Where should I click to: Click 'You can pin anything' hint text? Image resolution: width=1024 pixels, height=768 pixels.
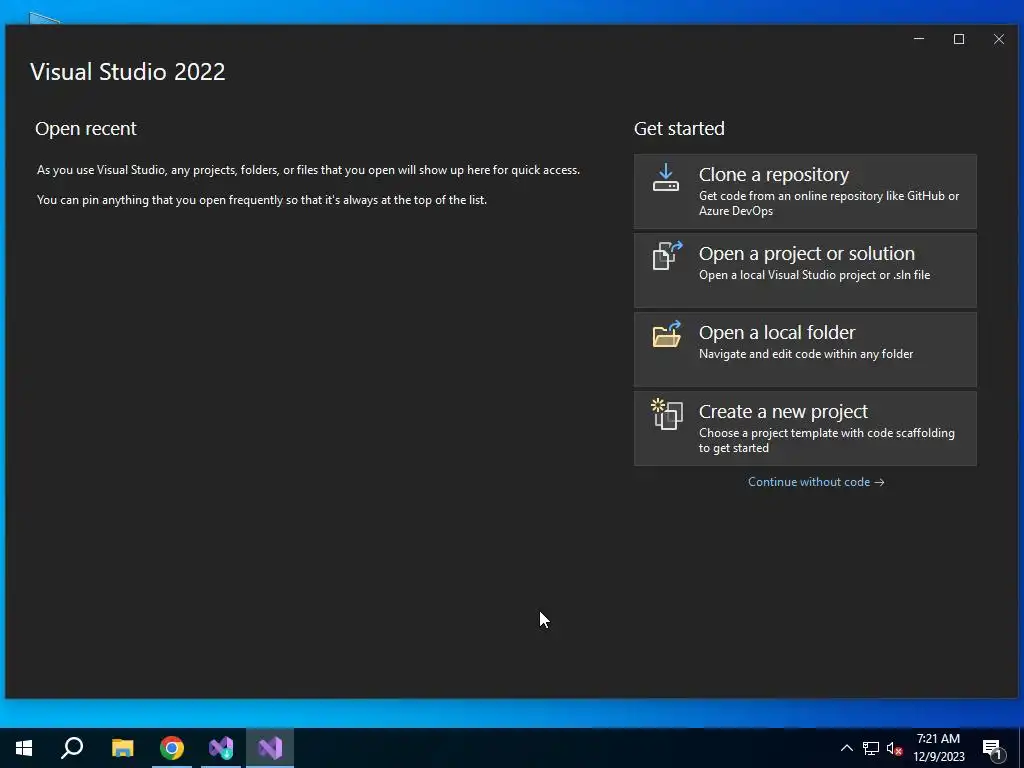[x=262, y=200]
